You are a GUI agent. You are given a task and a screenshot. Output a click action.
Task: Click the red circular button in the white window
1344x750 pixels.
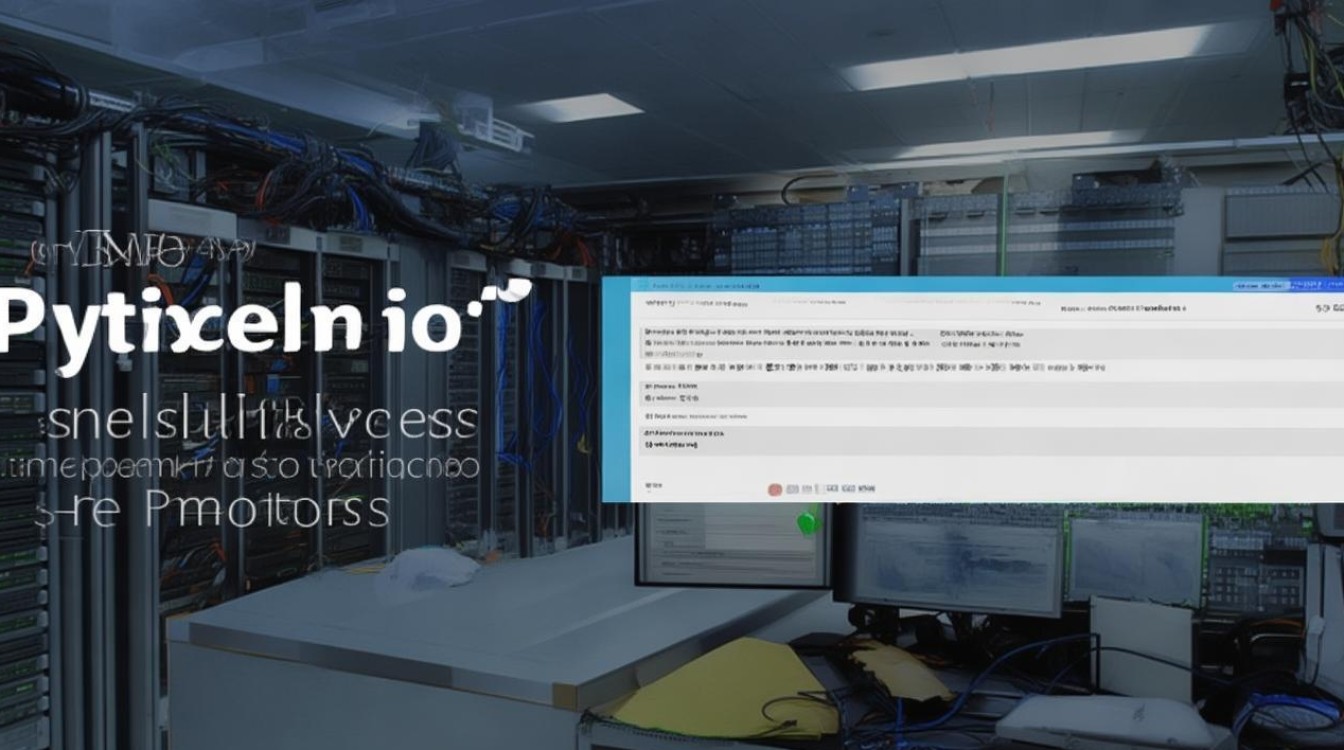[x=774, y=489]
